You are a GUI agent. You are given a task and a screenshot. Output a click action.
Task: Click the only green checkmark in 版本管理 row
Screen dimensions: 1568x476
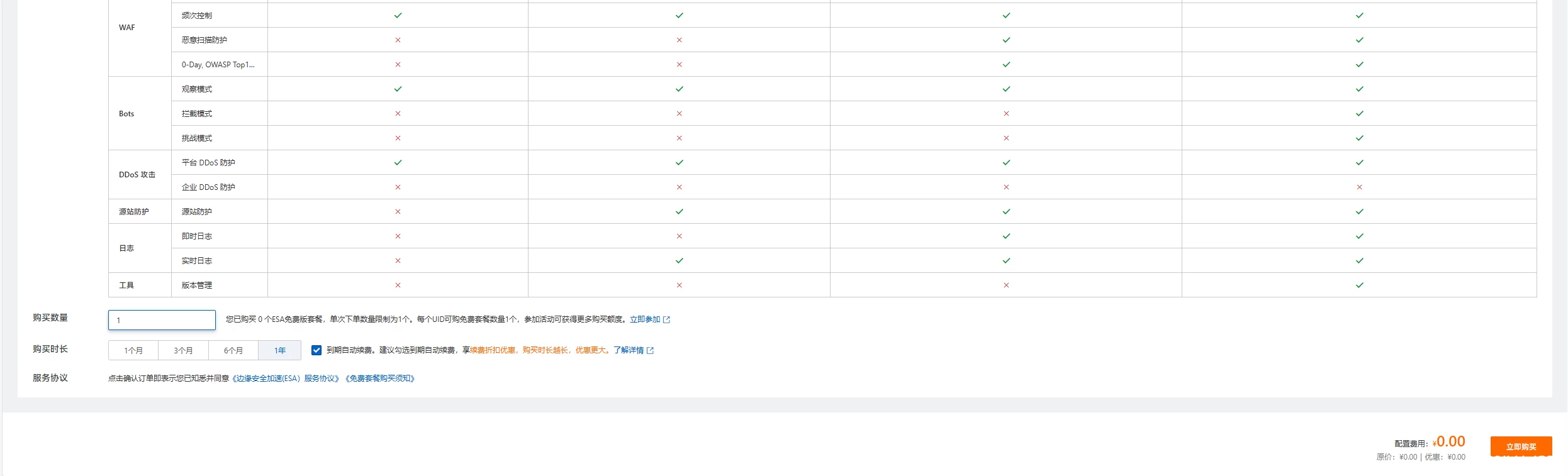(1359, 285)
